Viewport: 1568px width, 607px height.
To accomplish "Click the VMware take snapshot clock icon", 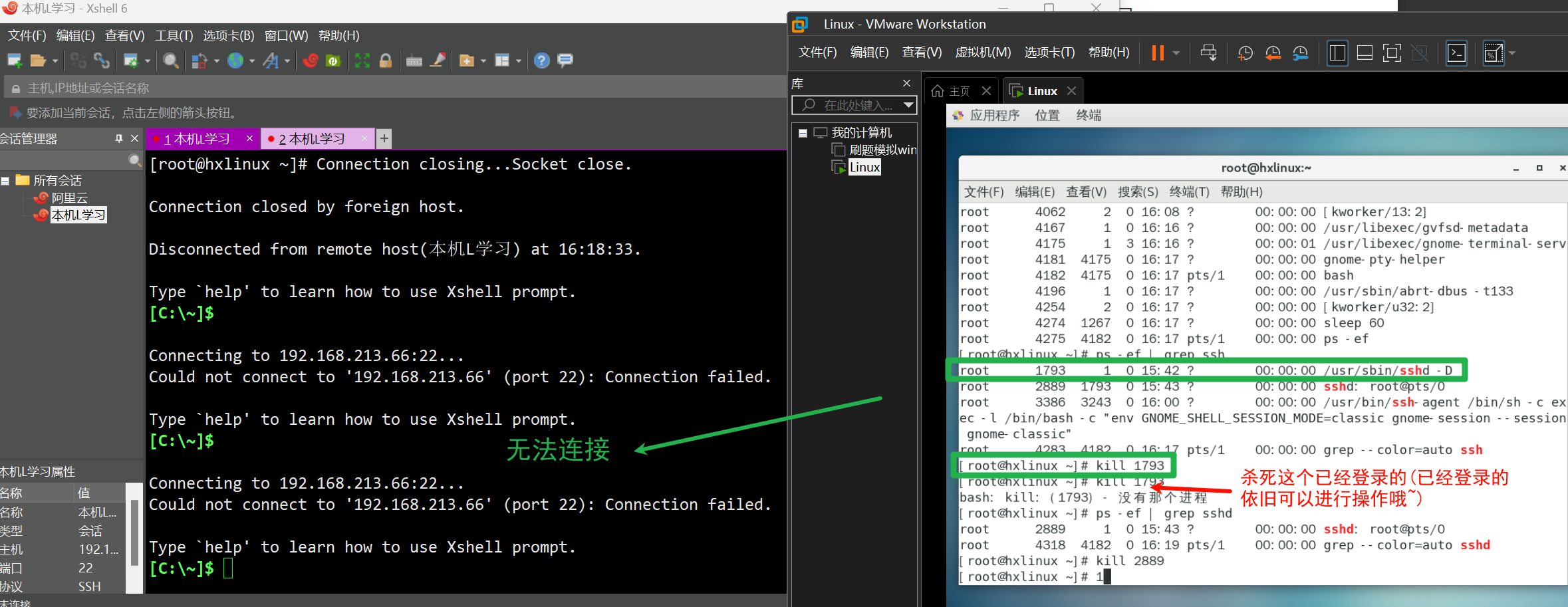I will coord(1245,53).
